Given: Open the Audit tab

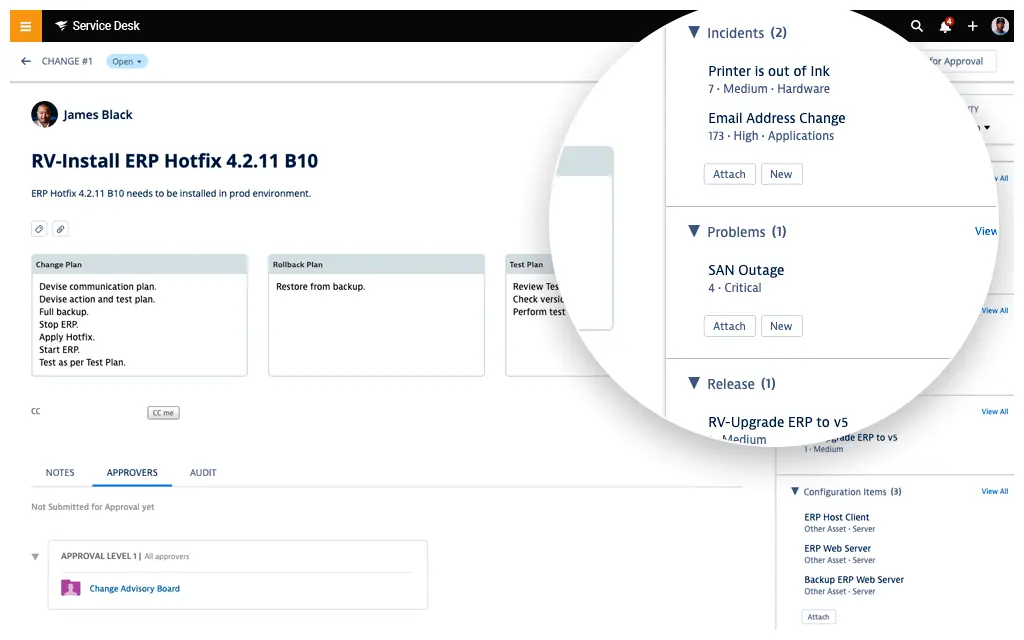Looking at the screenshot, I should (203, 472).
